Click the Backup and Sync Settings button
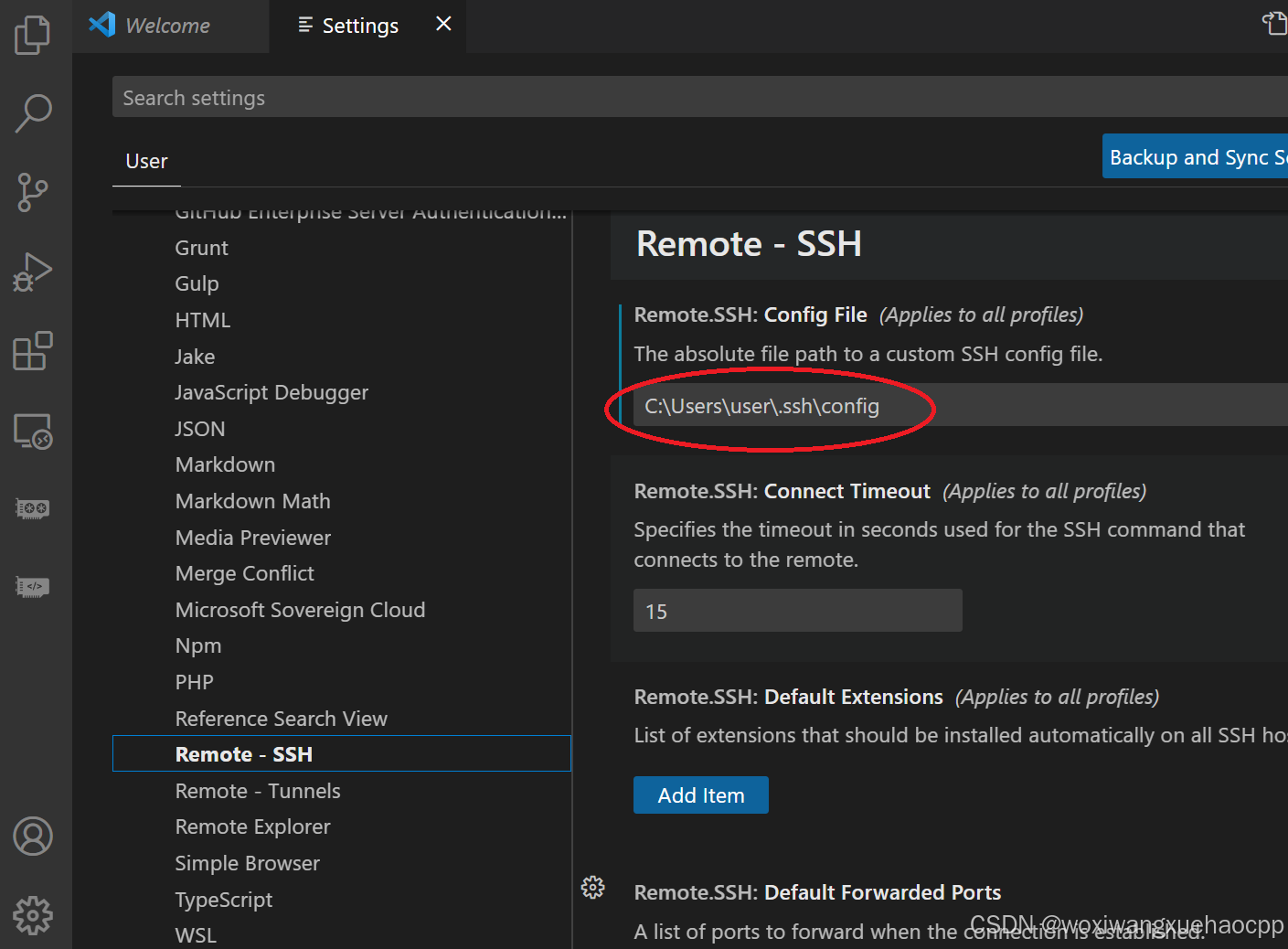Image resolution: width=1288 pixels, height=949 pixels. [1196, 156]
